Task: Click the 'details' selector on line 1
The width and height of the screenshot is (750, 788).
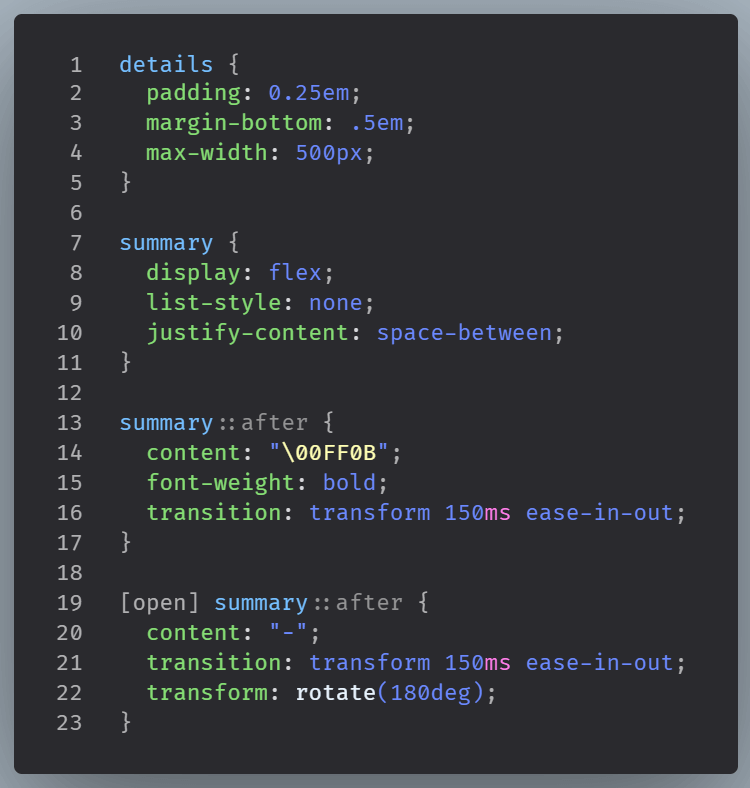Action: [166, 65]
